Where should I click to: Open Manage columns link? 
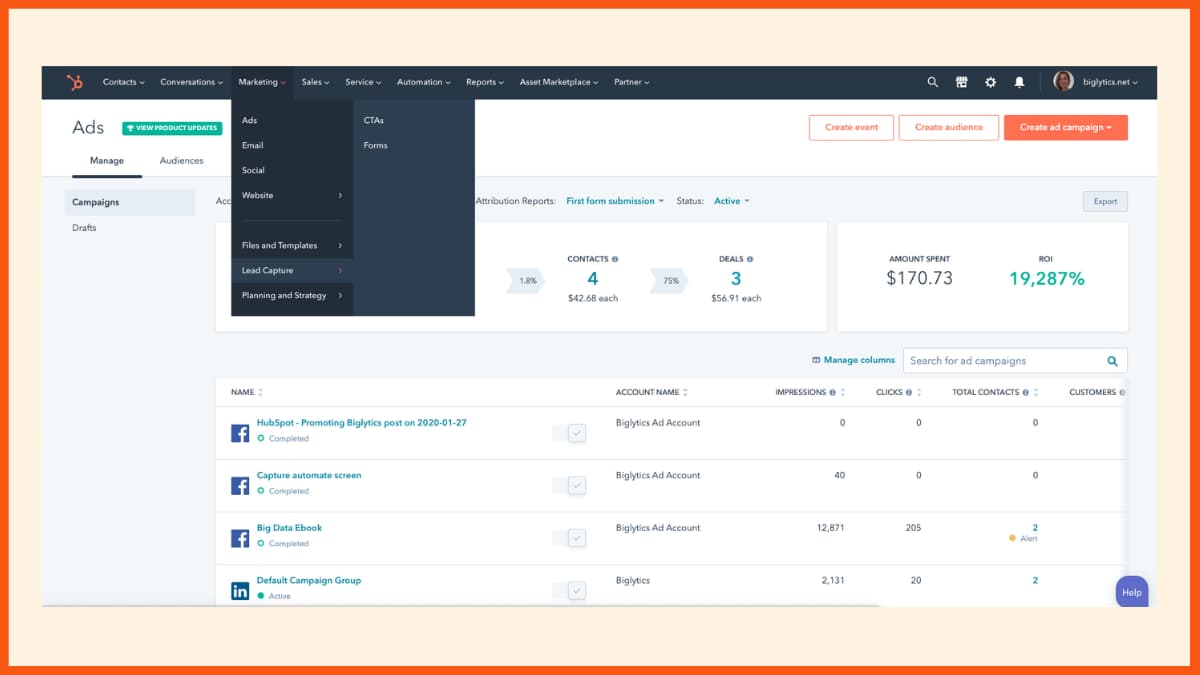point(854,360)
